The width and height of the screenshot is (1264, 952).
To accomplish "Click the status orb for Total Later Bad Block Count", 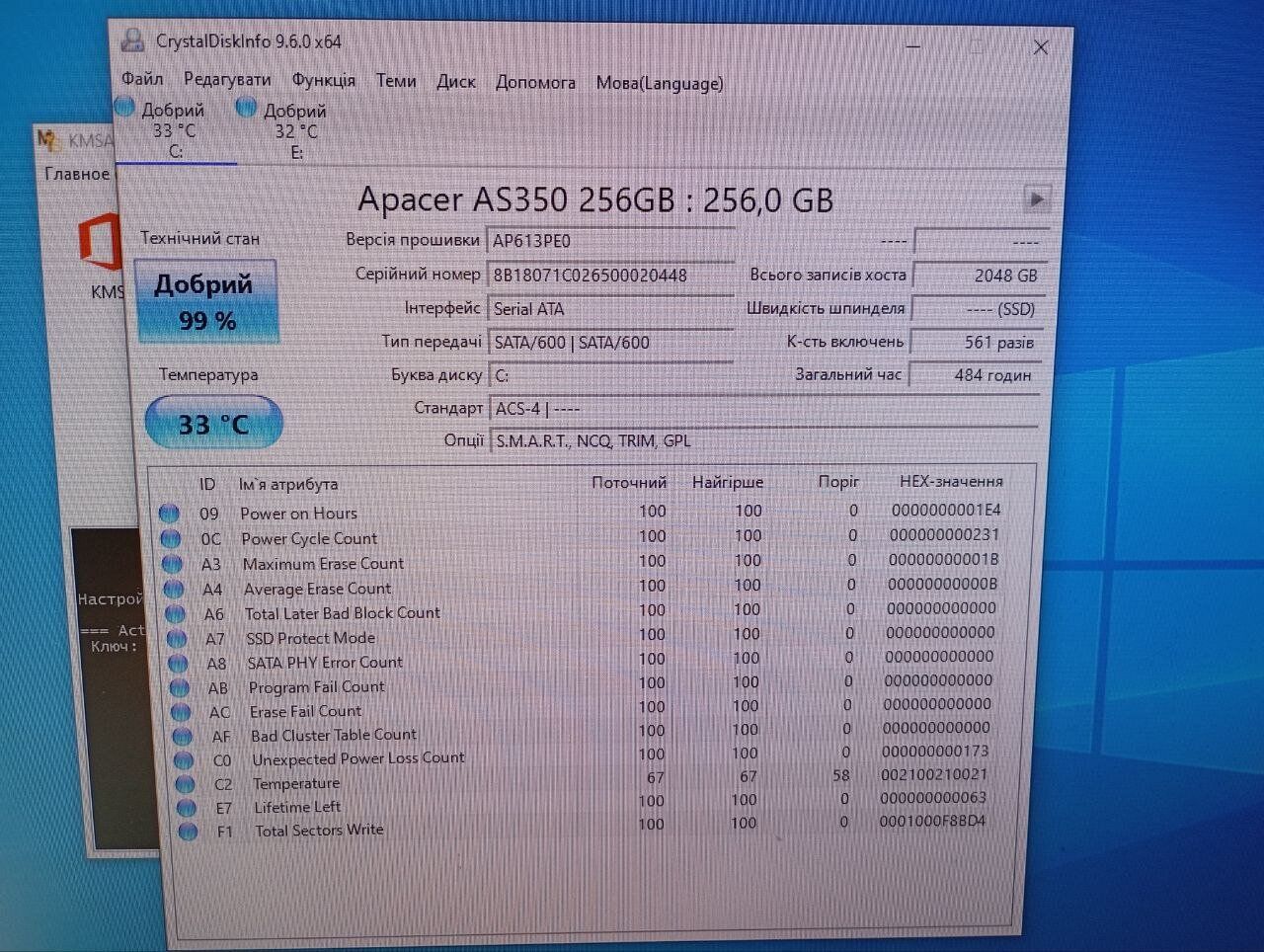I will point(175,613).
